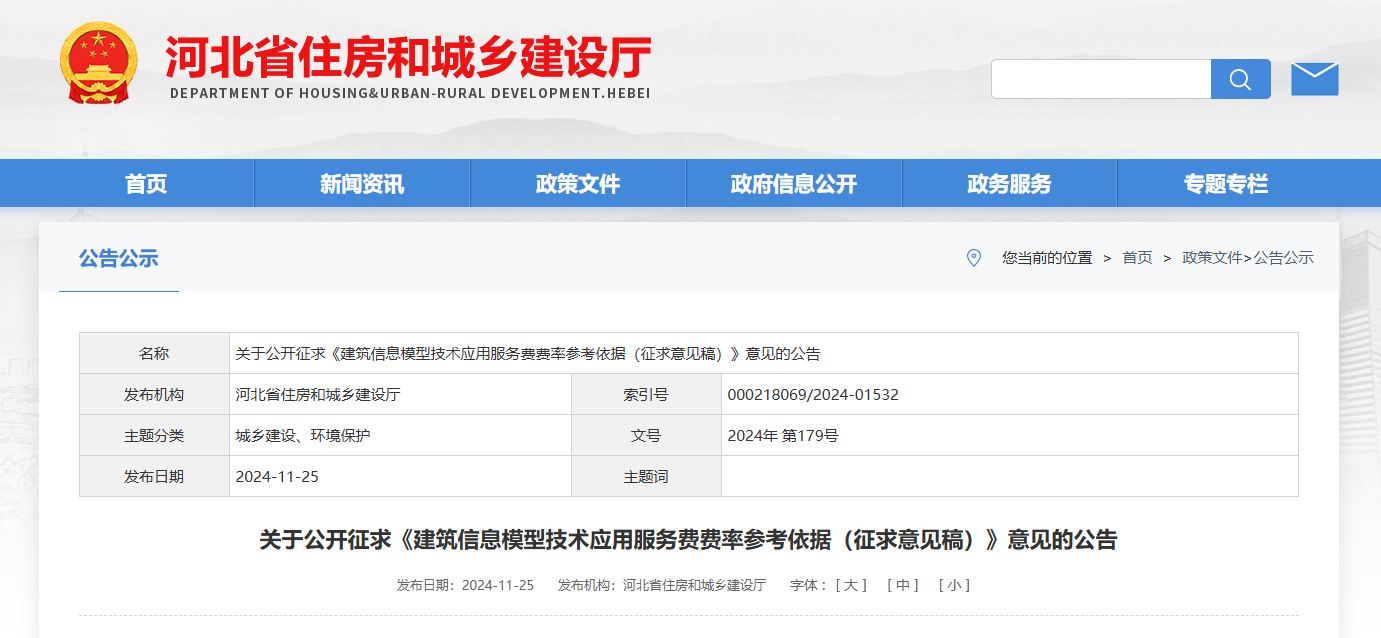Open the envelope mail icon
Image resolution: width=1381 pixels, height=638 pixels.
[1314, 79]
